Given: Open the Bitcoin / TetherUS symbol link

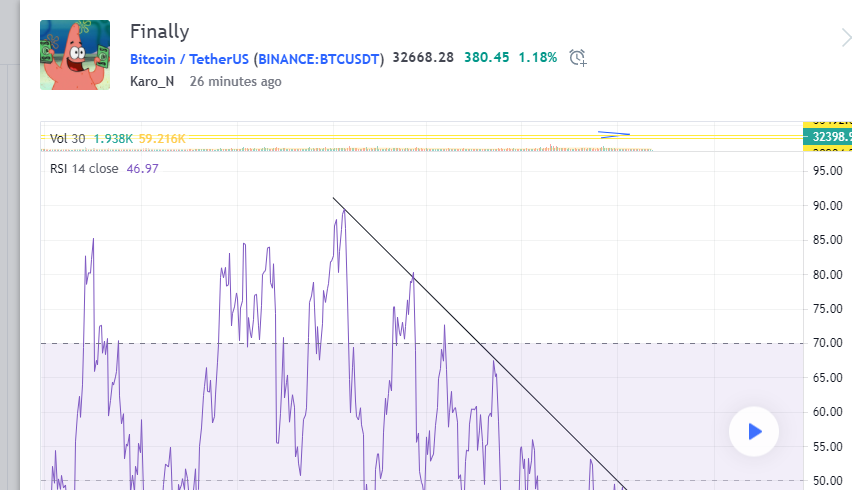Looking at the screenshot, I should (189, 59).
